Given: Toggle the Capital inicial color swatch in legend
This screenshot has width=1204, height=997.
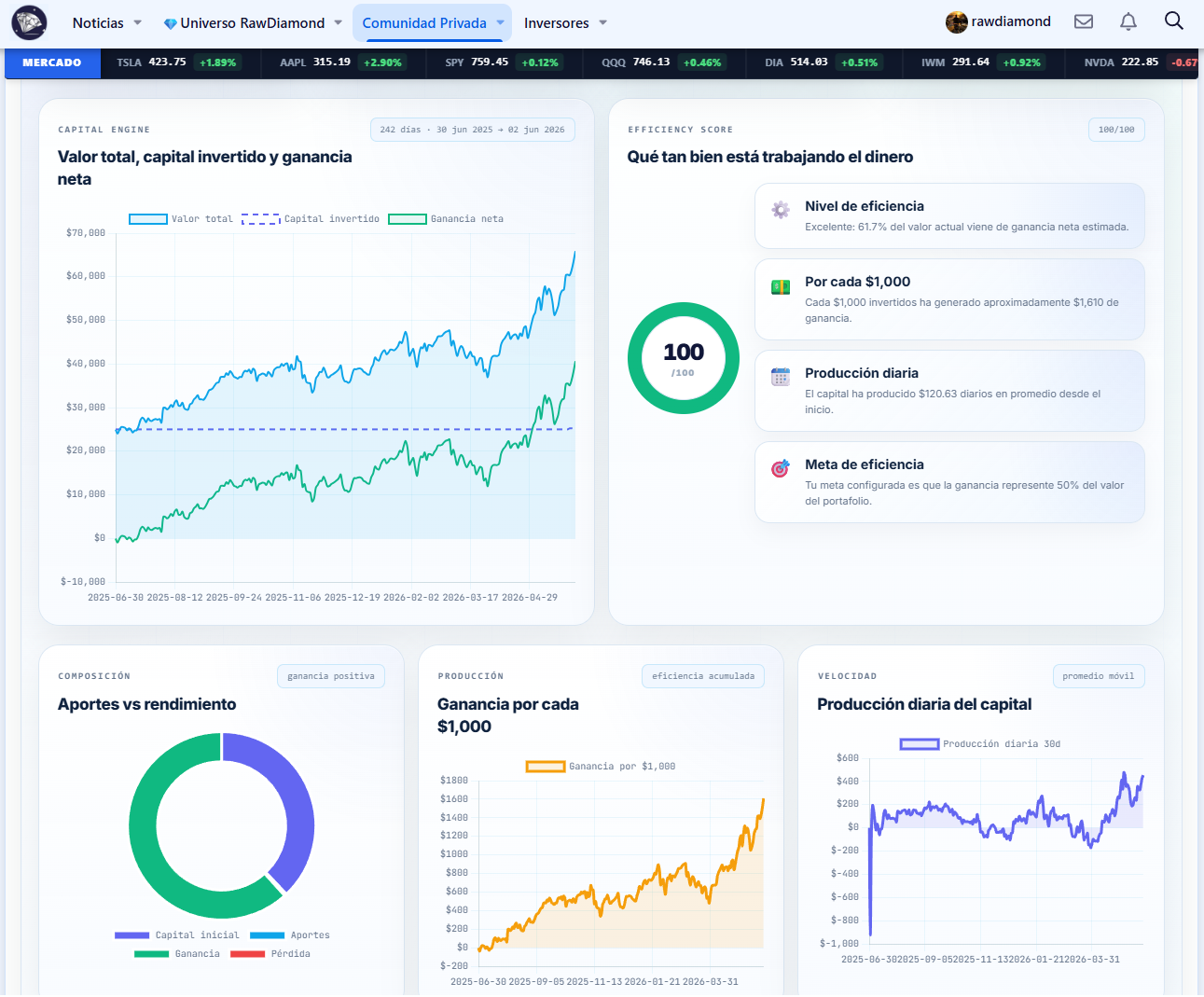Looking at the screenshot, I should point(131,935).
